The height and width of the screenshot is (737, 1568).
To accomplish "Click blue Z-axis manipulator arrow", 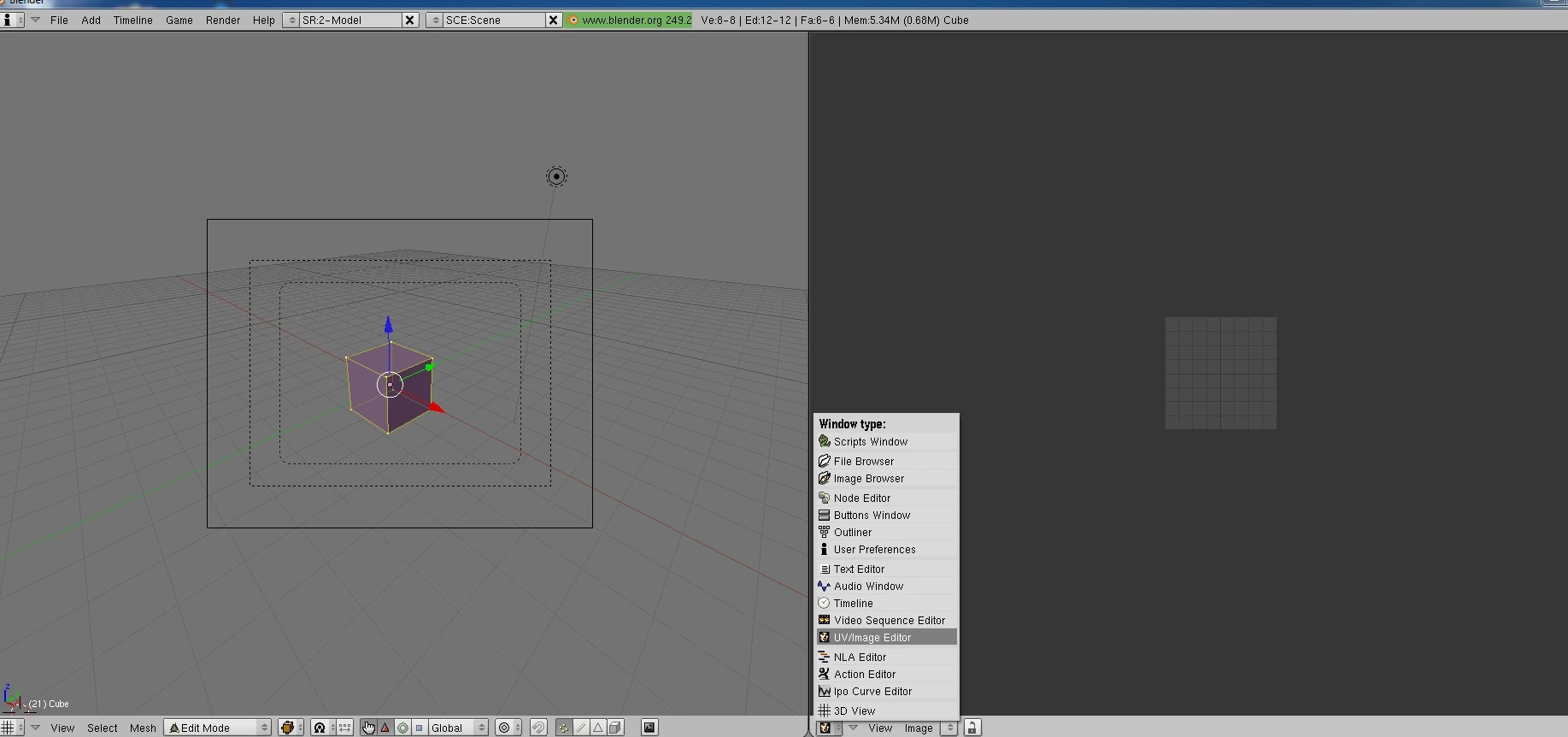I will click(389, 325).
